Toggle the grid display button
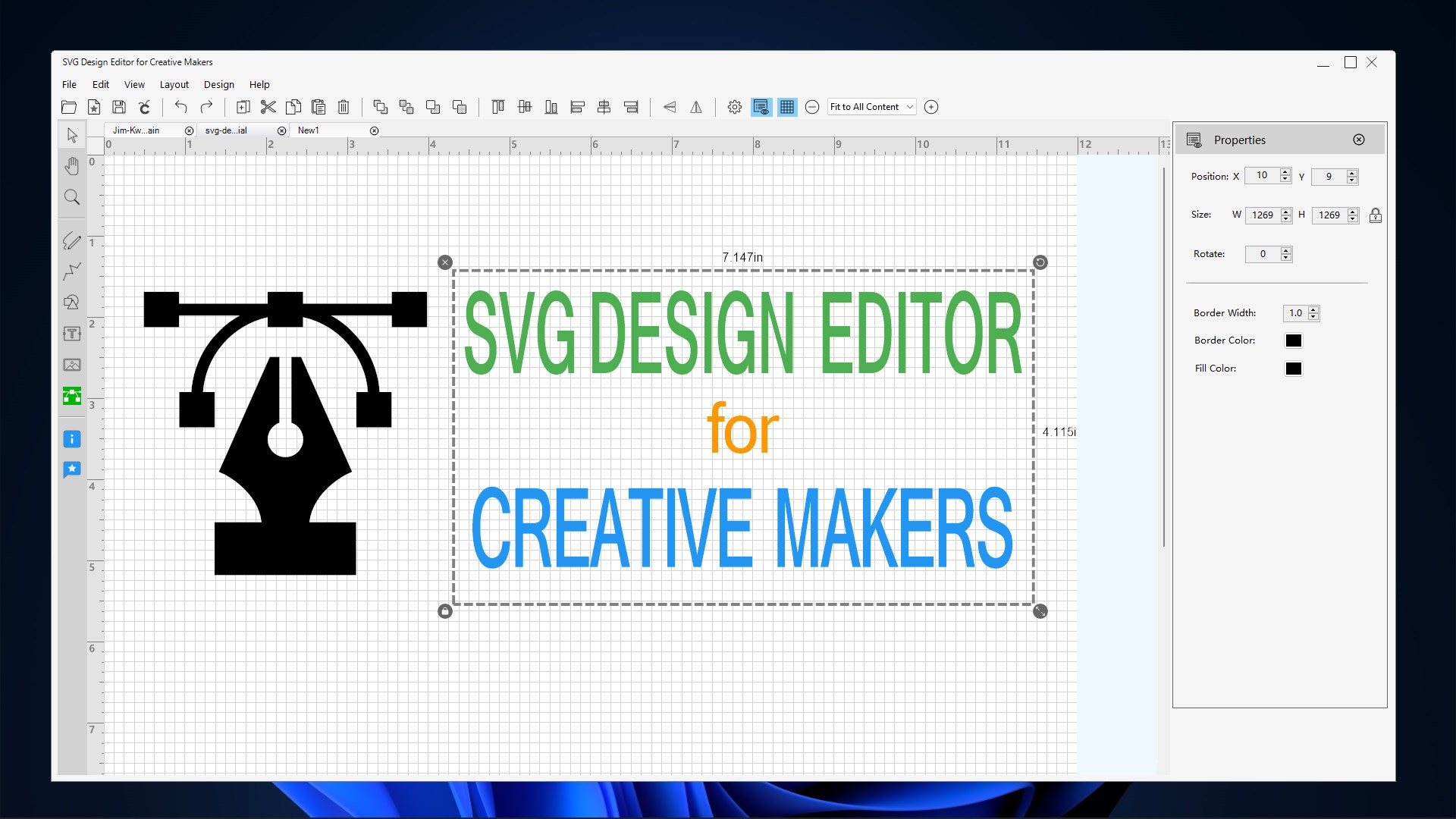The image size is (1456, 819). pyautogui.click(x=787, y=107)
